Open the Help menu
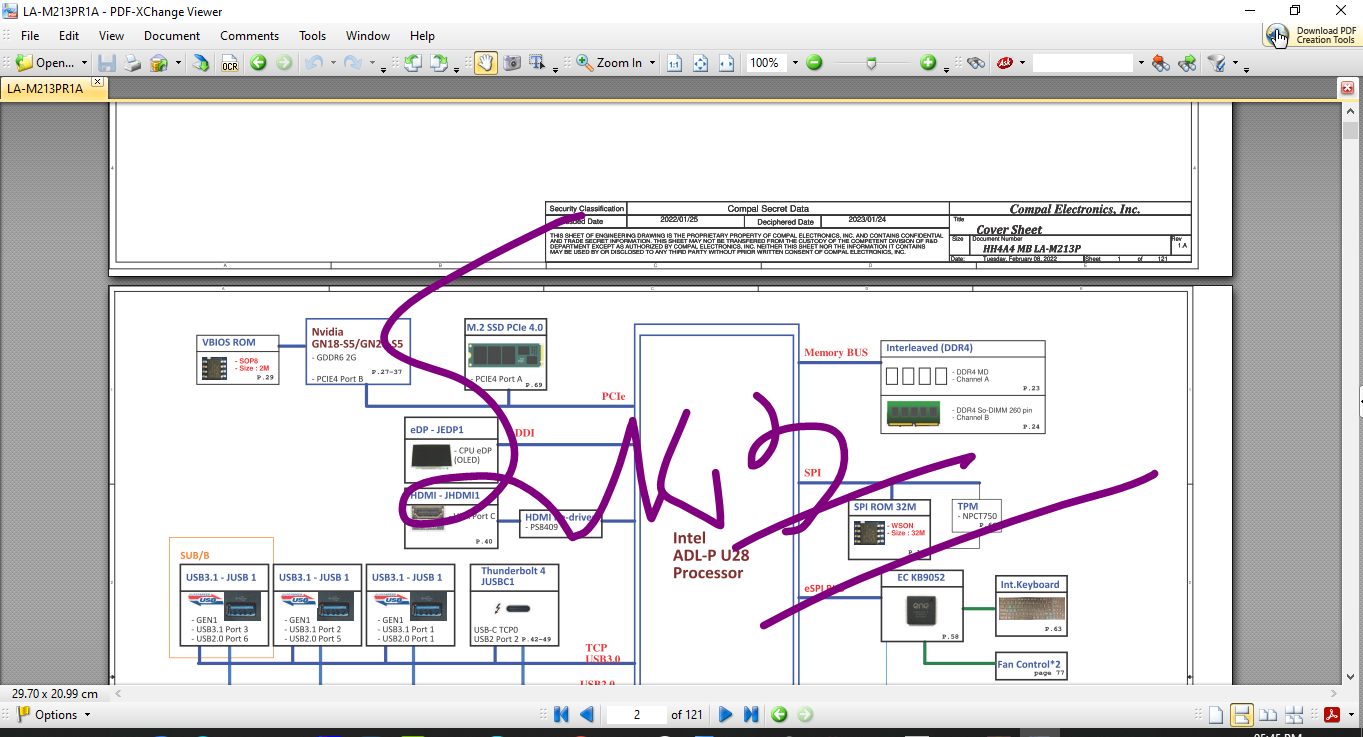This screenshot has height=737, width=1363. point(422,36)
